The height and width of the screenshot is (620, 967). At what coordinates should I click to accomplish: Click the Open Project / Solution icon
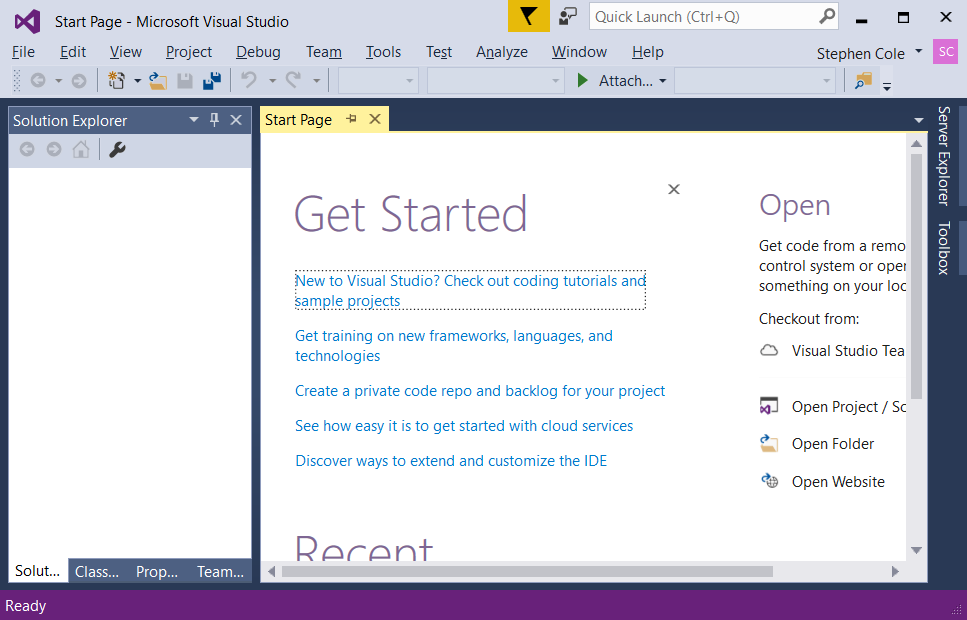pos(769,407)
